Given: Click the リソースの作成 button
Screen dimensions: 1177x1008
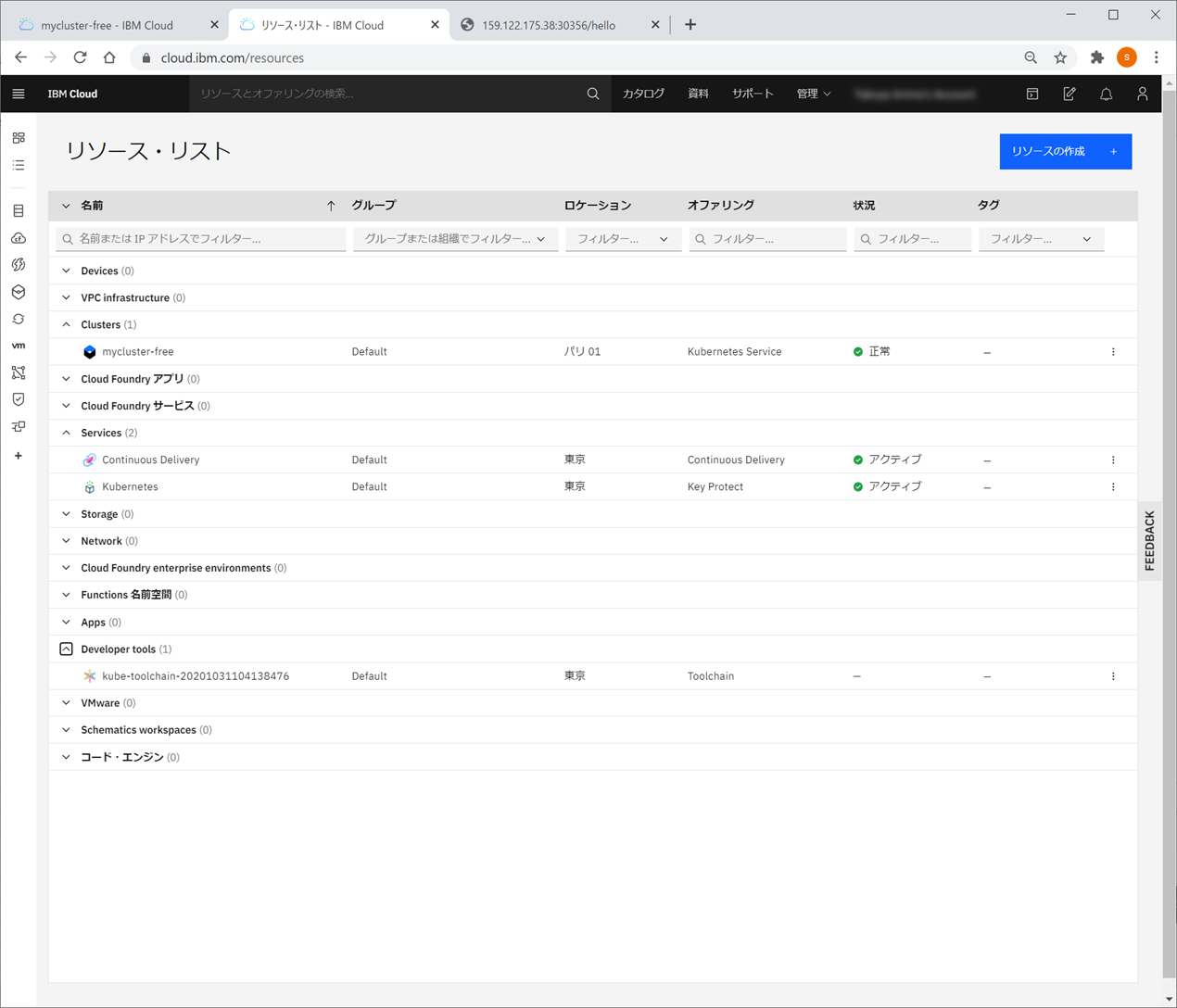Looking at the screenshot, I should [1065, 151].
